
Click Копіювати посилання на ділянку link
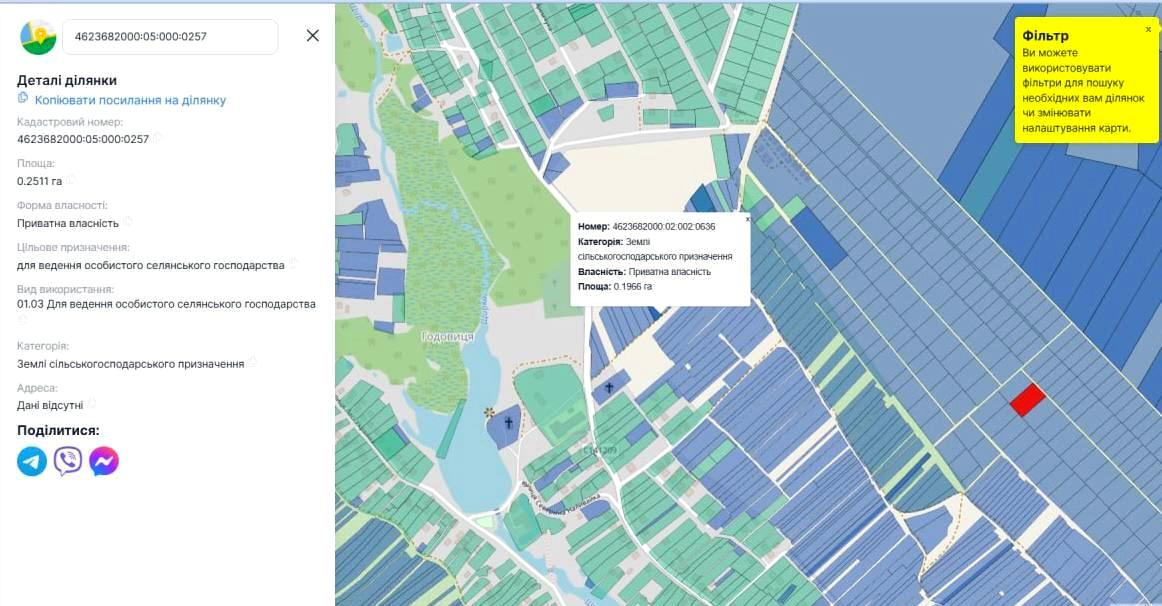[x=130, y=100]
